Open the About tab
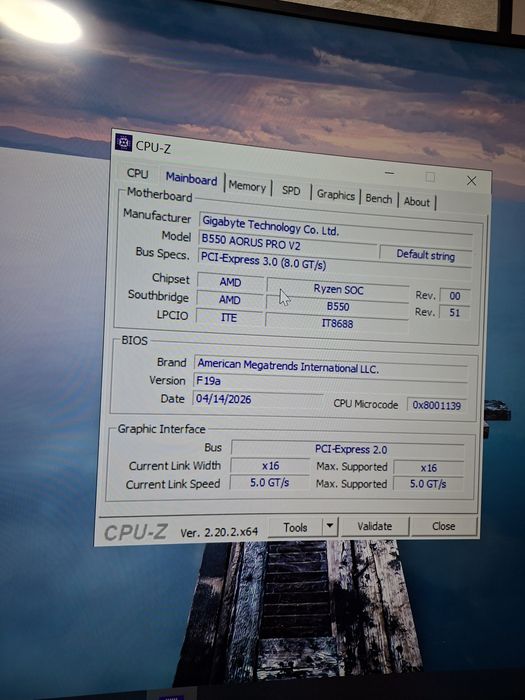This screenshot has width=525, height=700. click(417, 202)
